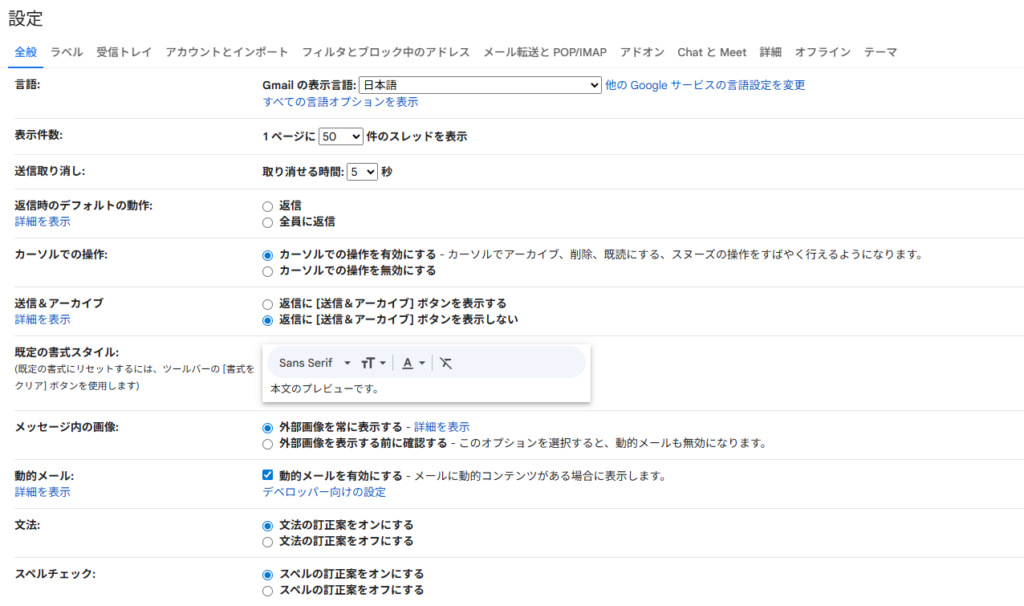Viewport: 1024px width, 606px height.
Task: Click the デベロッパー向けの設定 link
Action: click(324, 492)
